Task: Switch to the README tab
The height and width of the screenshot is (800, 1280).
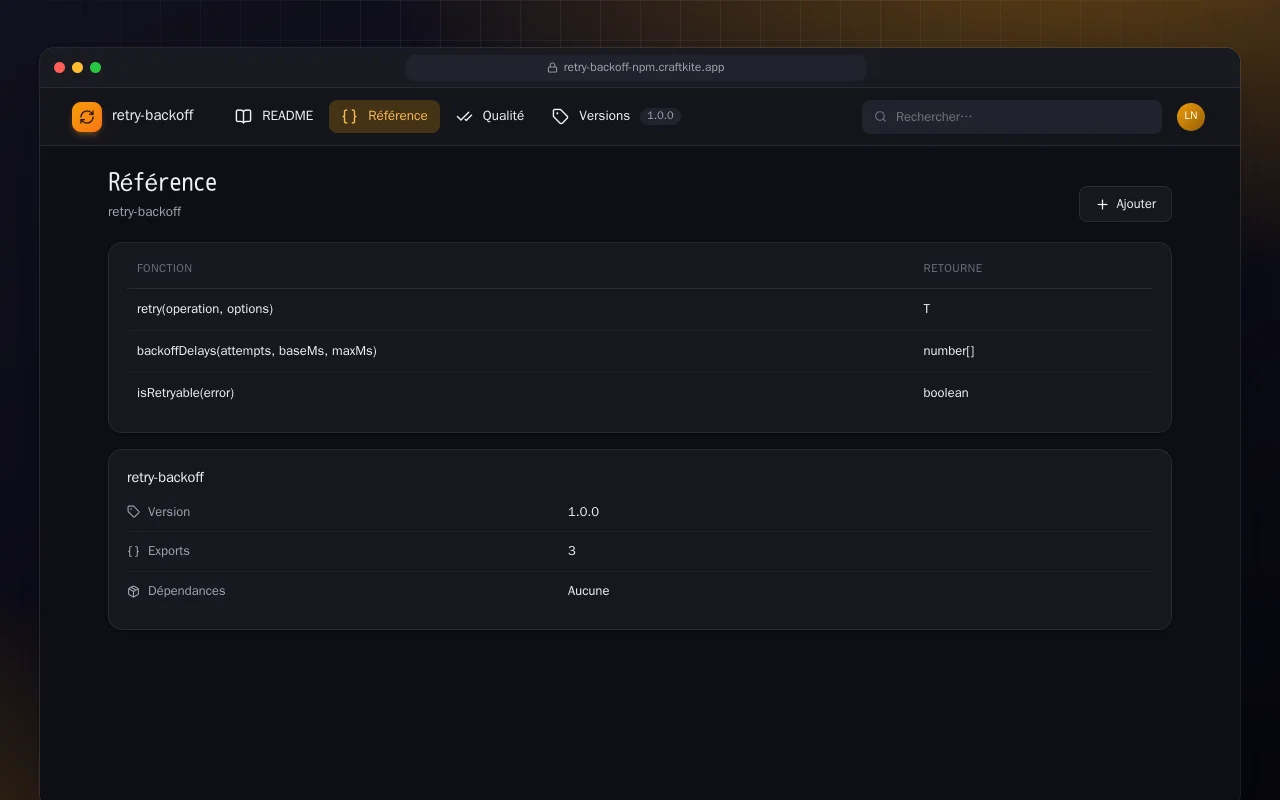Action: [274, 116]
